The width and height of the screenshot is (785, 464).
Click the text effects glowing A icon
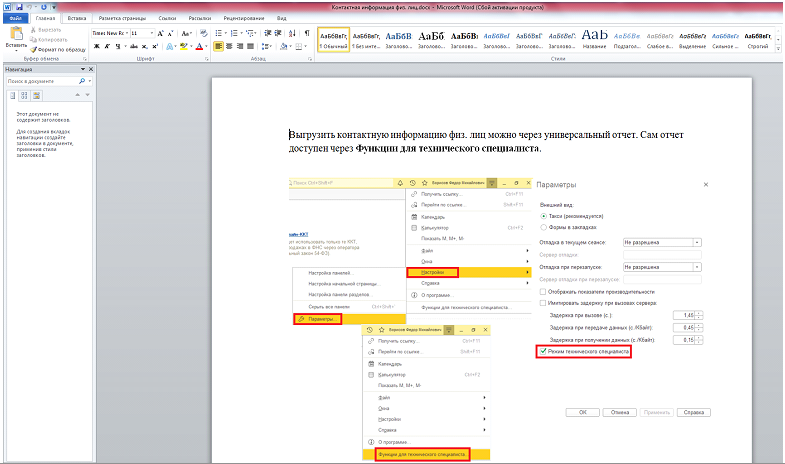click(169, 46)
